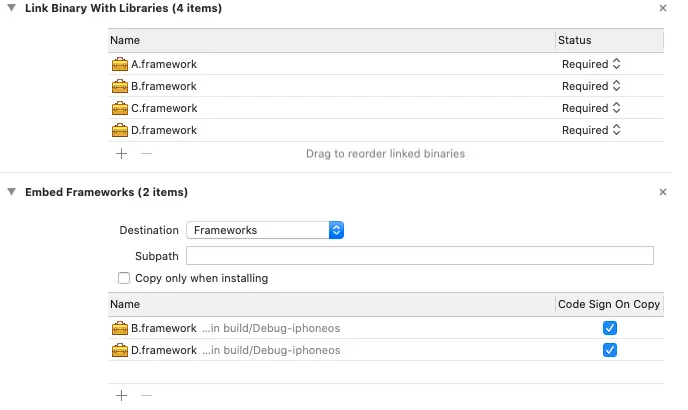The width and height of the screenshot is (688, 410).
Task: Change D.framework Required status in Link Binary
Action: [x=591, y=130]
